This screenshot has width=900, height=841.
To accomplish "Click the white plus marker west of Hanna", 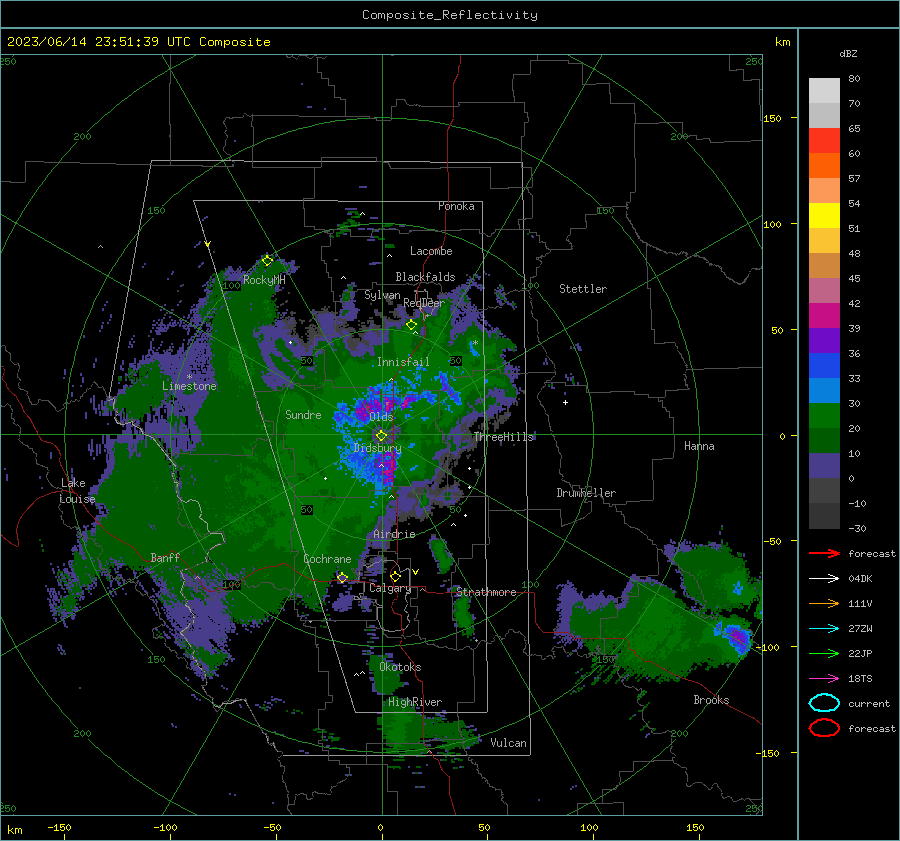I will tap(565, 402).
